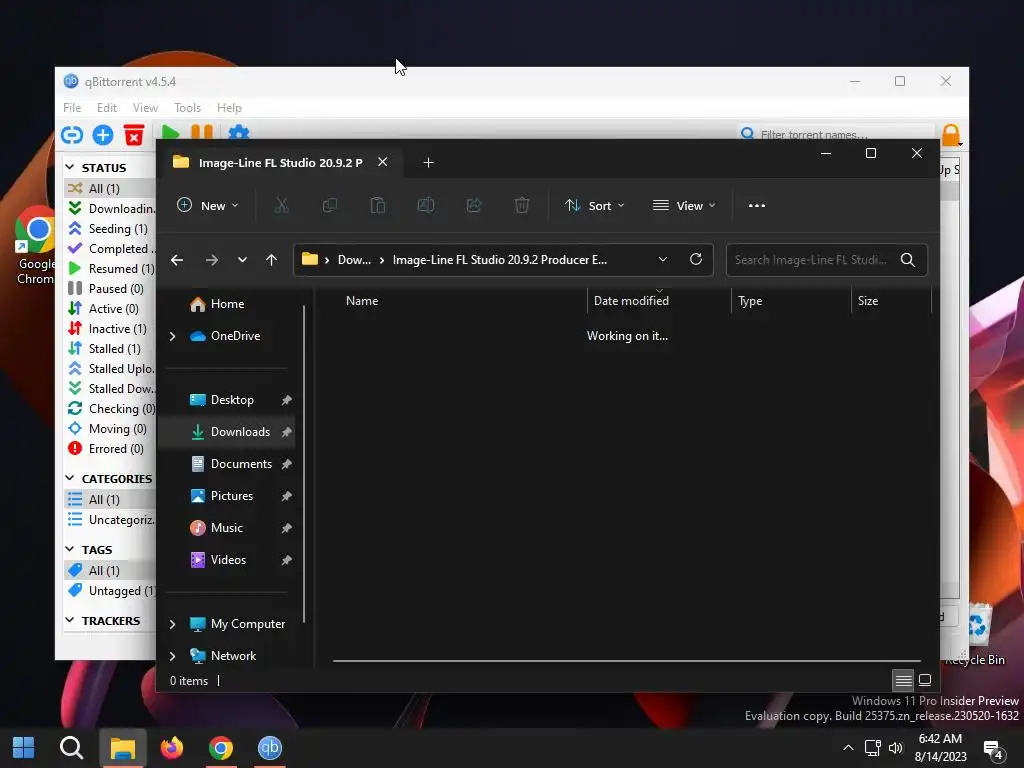Open the address bar history dropdown
Screen dimensions: 1024x768
[663, 259]
